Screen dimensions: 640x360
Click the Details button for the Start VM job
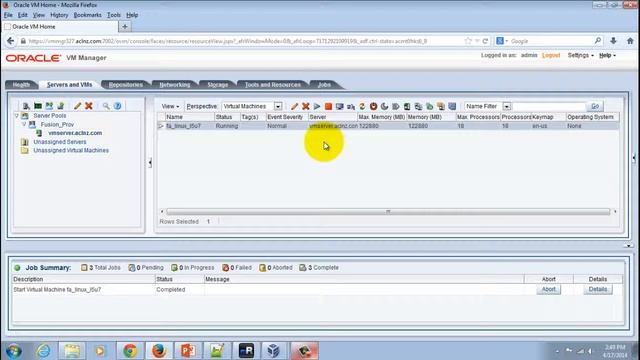coord(598,289)
